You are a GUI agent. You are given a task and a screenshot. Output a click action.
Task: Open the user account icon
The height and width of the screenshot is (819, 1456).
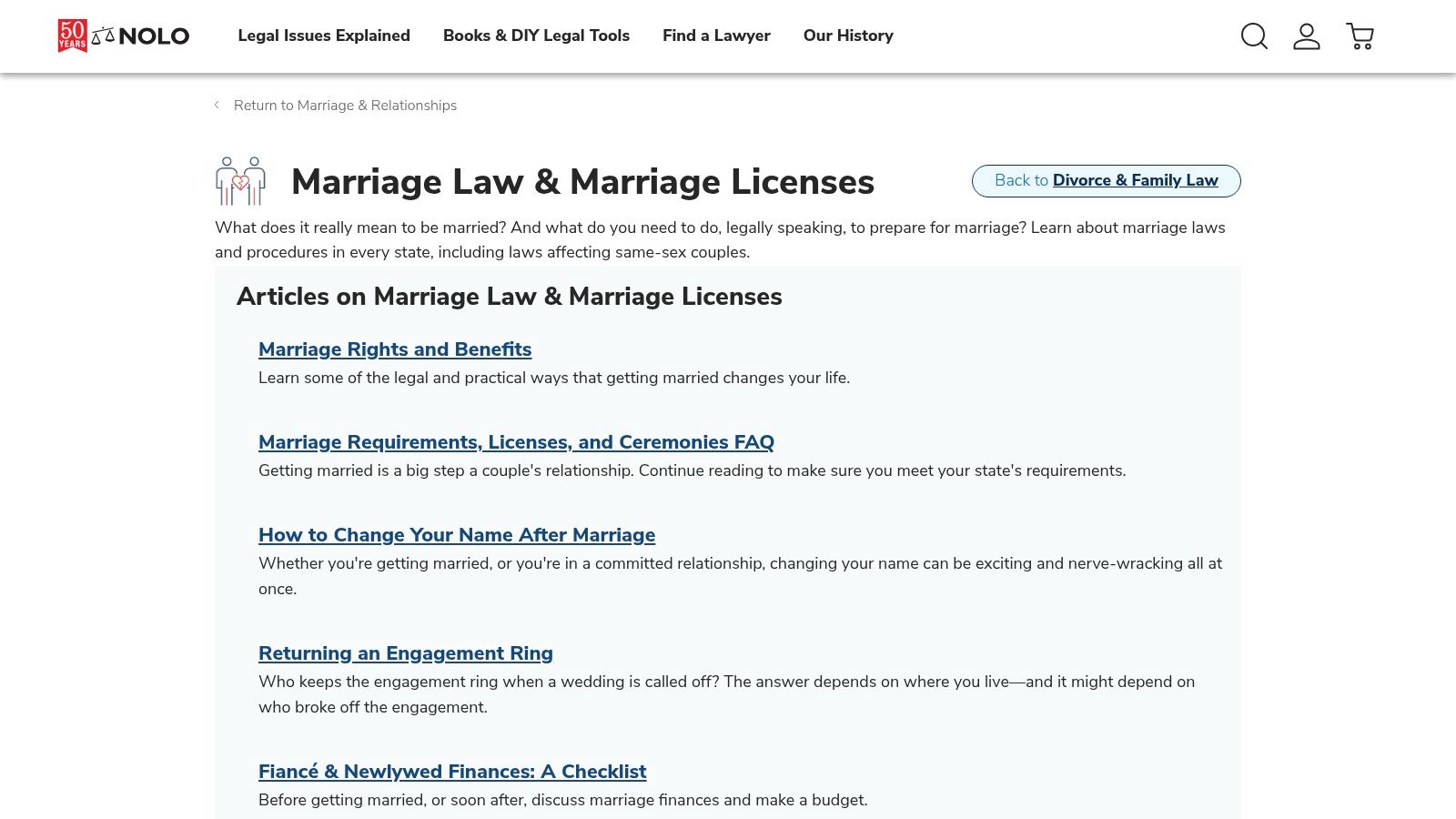pos(1307,35)
